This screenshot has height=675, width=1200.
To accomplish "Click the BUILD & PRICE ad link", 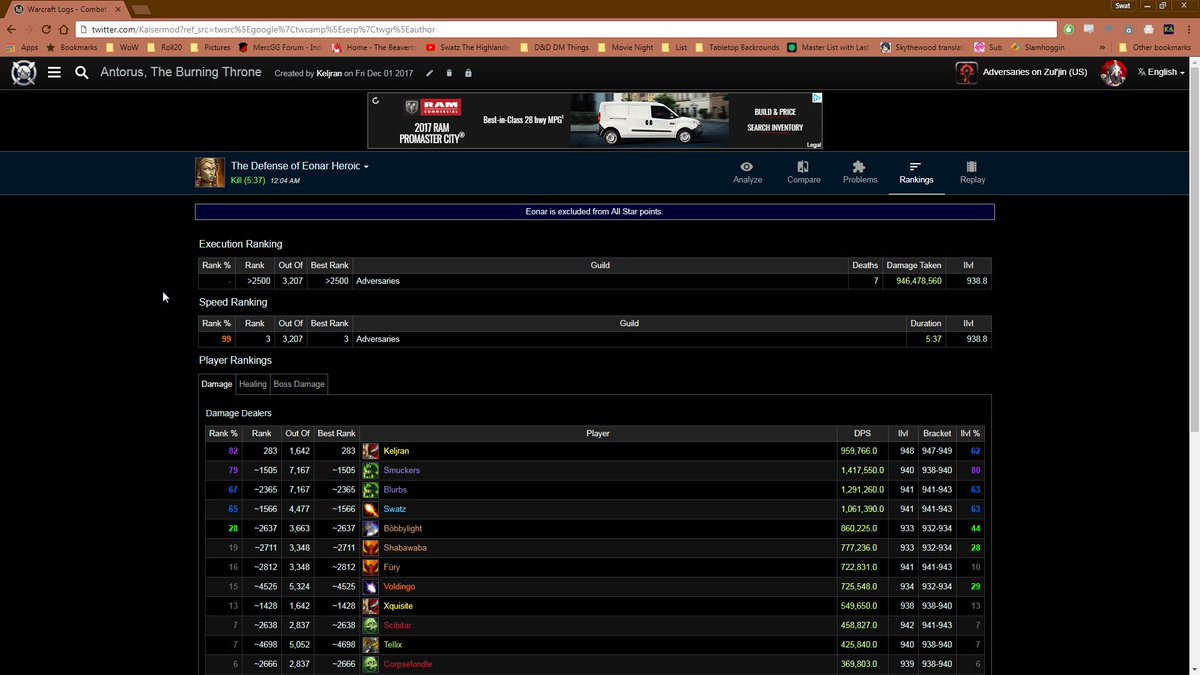I will pyautogui.click(x=775, y=112).
